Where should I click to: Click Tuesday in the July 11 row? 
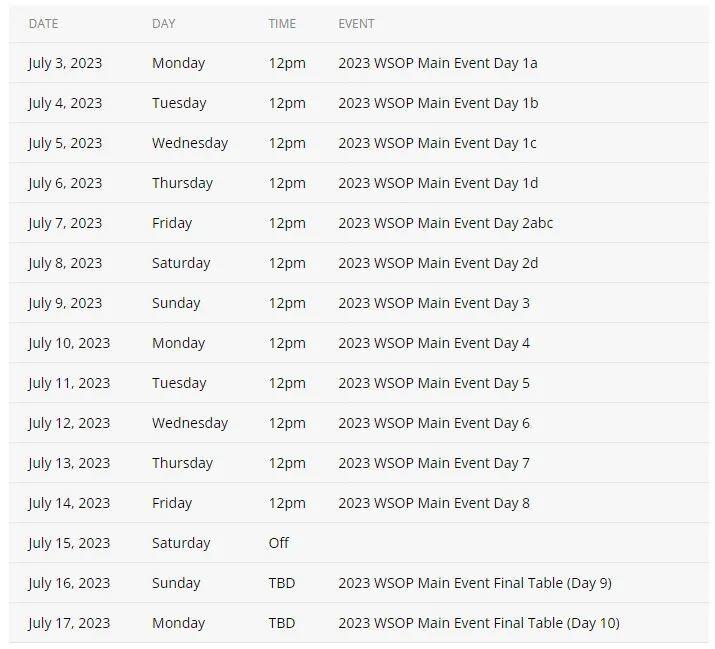pos(179,383)
